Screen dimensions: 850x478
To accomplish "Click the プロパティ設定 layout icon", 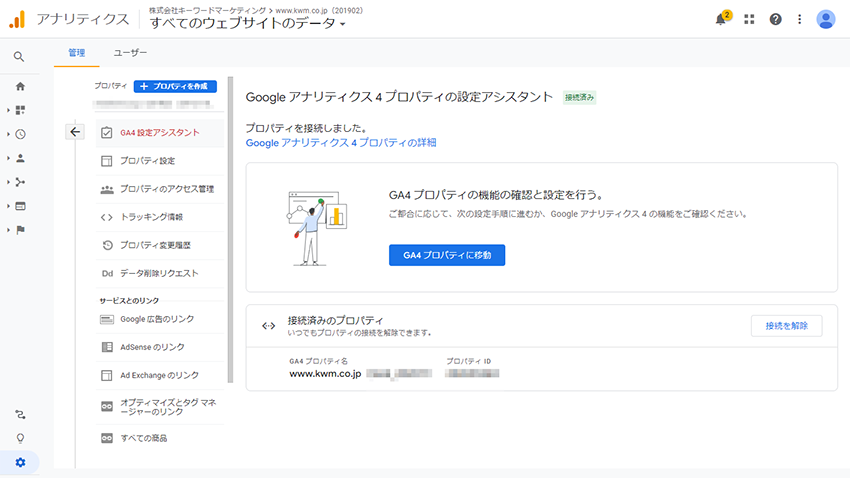I will pos(107,161).
